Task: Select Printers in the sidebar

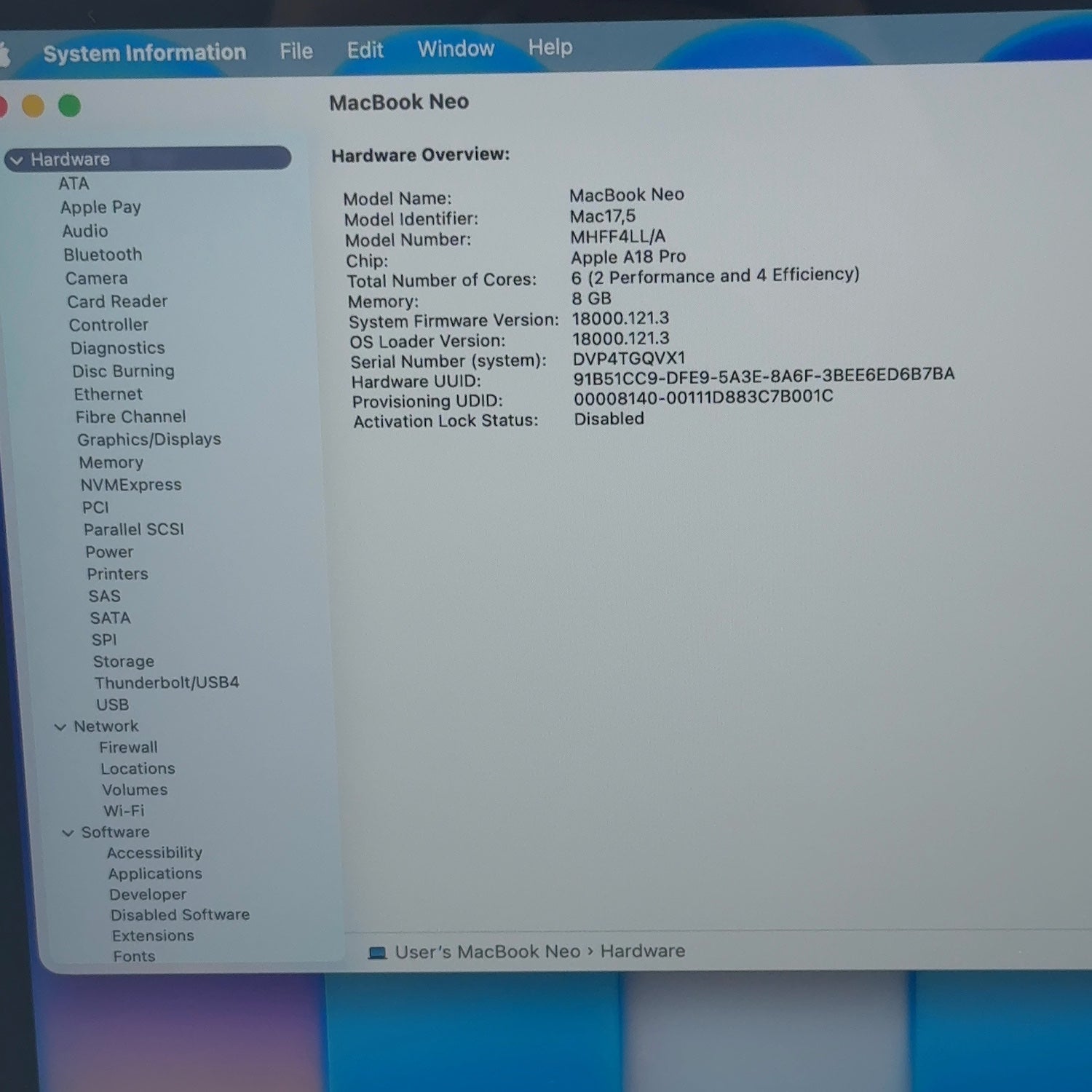Action: (117, 574)
